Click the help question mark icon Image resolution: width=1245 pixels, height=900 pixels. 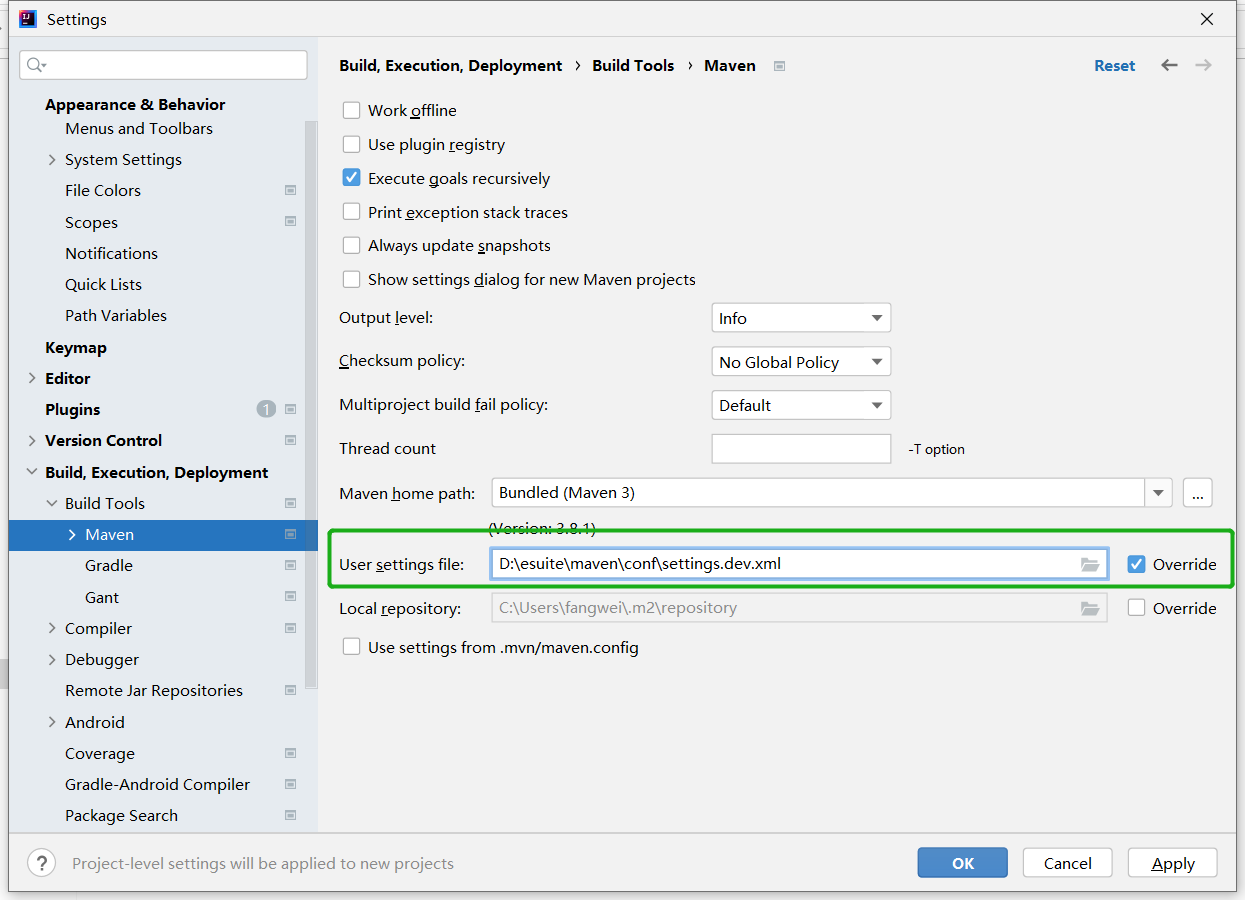tap(41, 863)
